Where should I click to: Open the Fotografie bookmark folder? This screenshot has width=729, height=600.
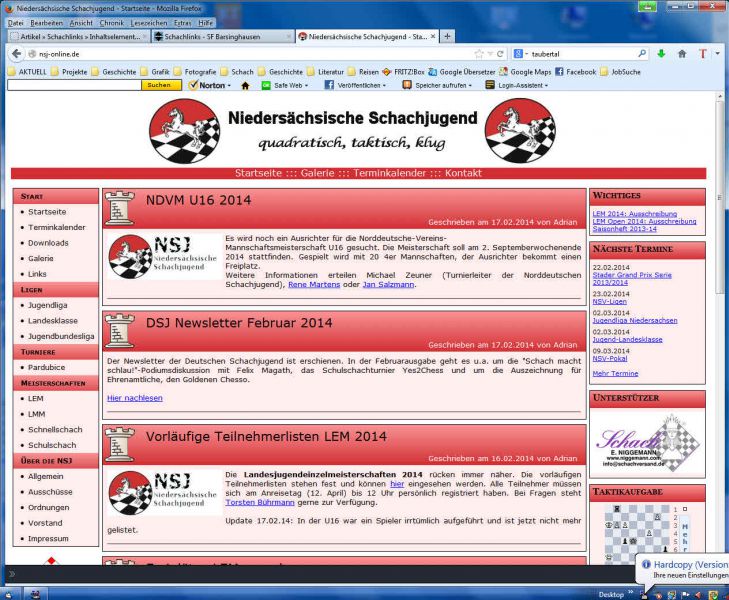pos(195,72)
